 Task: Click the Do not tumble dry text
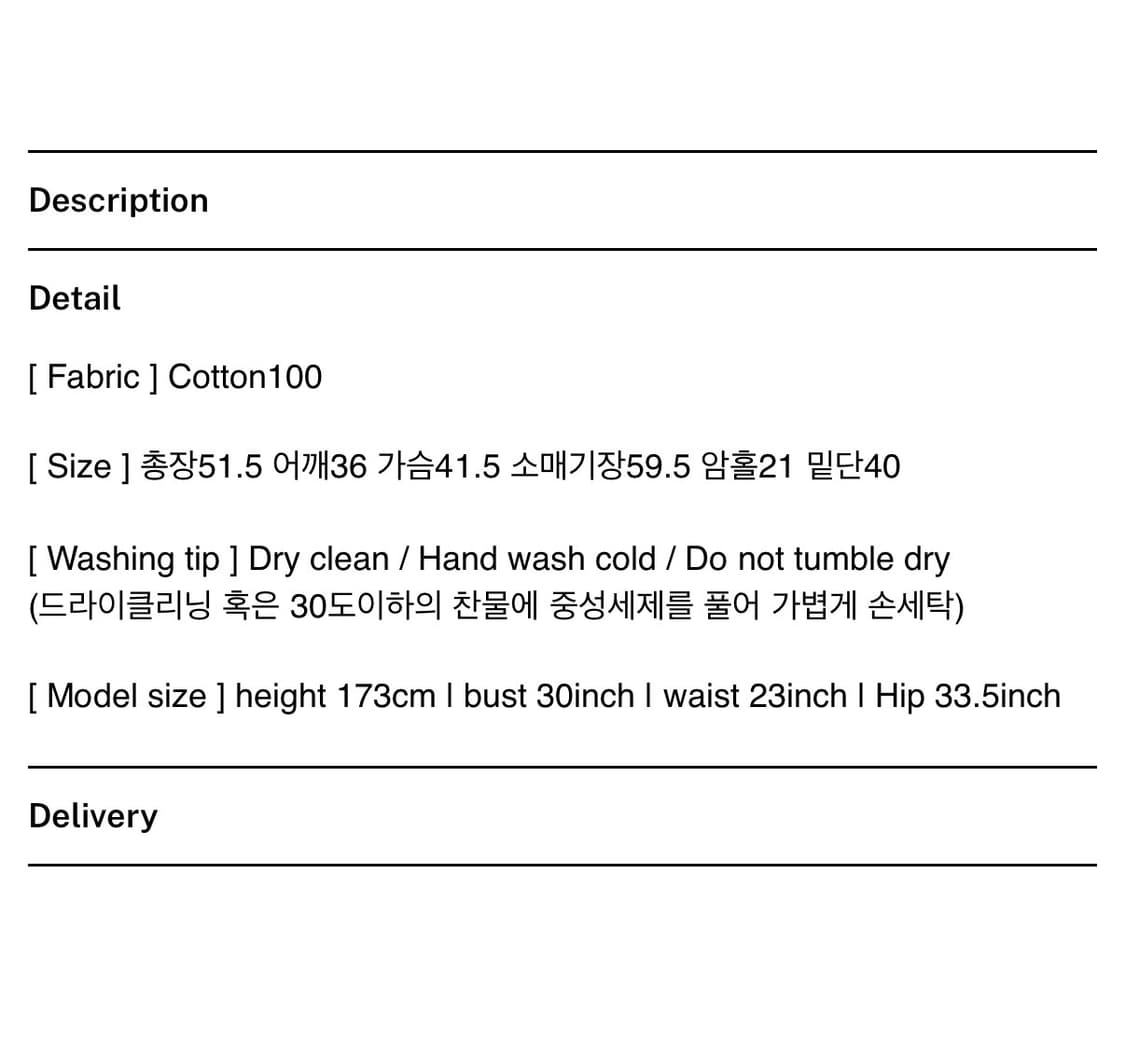(817, 559)
